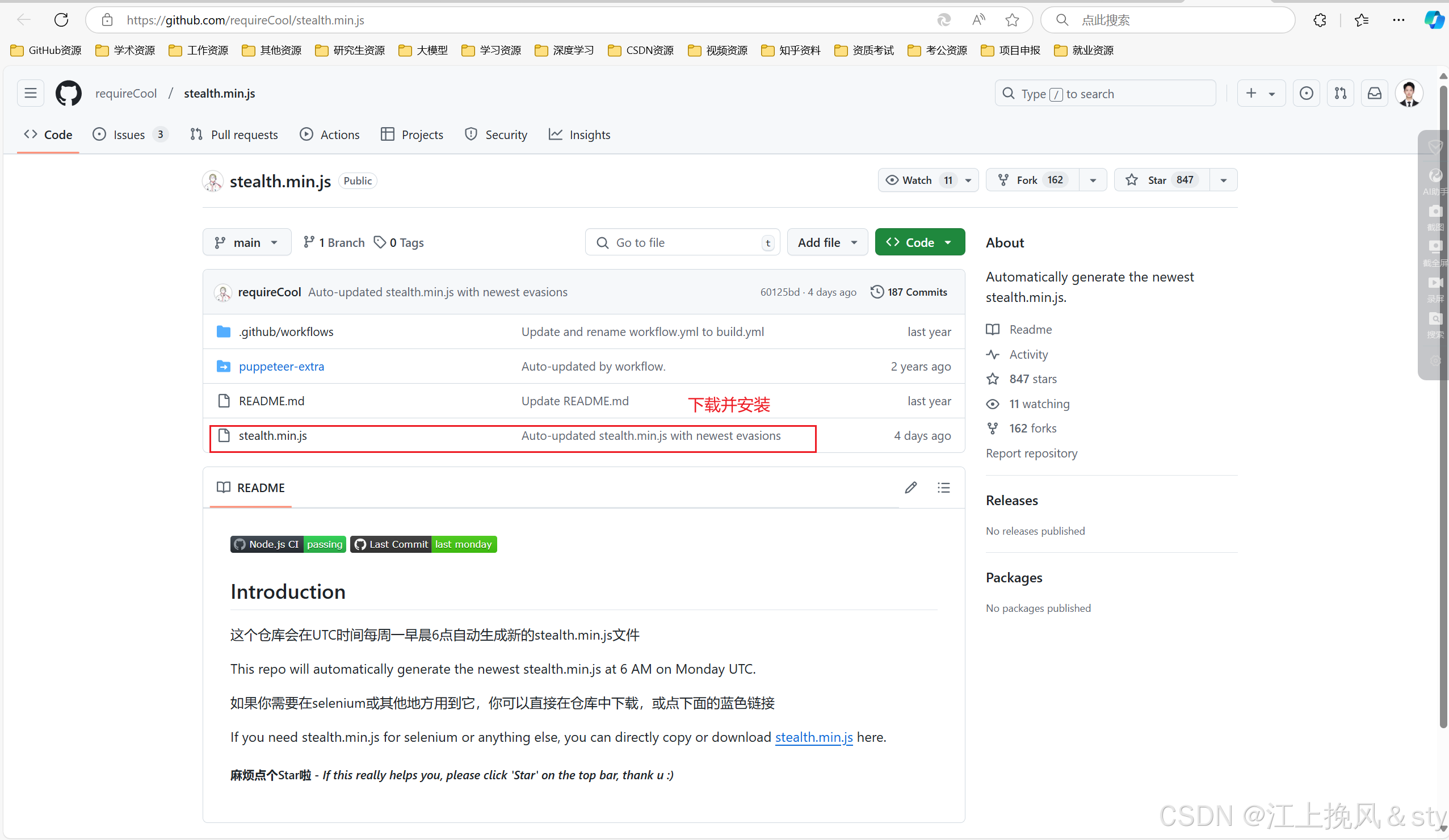Open the main branch selector dropdown
This screenshot has height=840, width=1449.
(247, 242)
